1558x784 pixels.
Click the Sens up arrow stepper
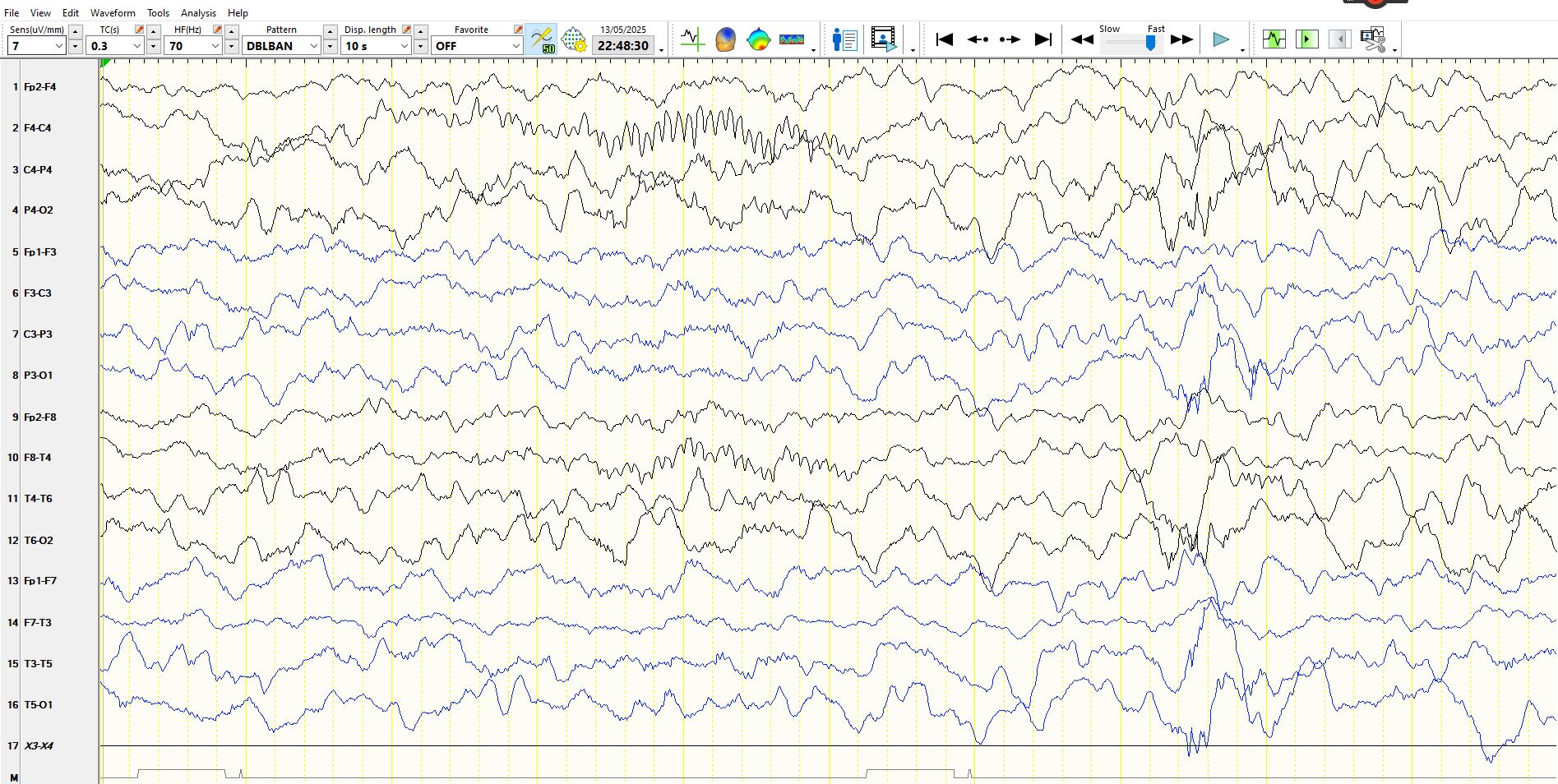(76, 31)
